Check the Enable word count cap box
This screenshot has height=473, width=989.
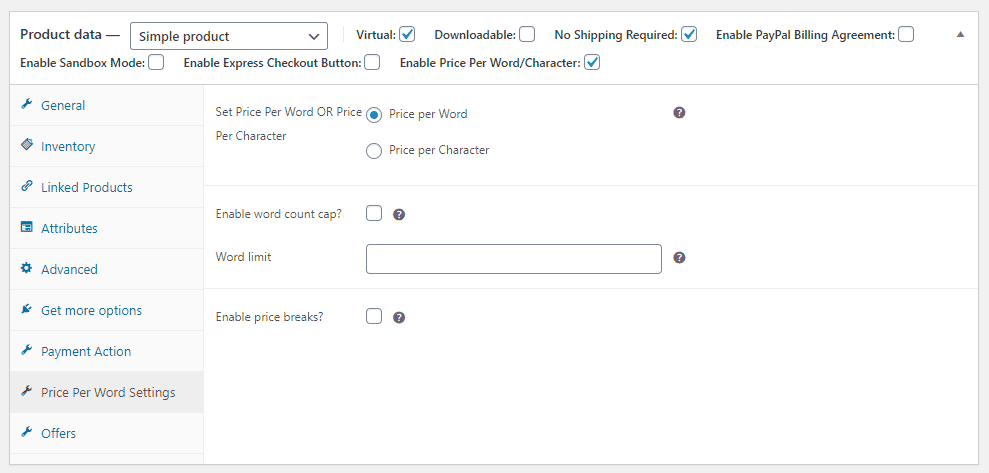click(x=374, y=213)
